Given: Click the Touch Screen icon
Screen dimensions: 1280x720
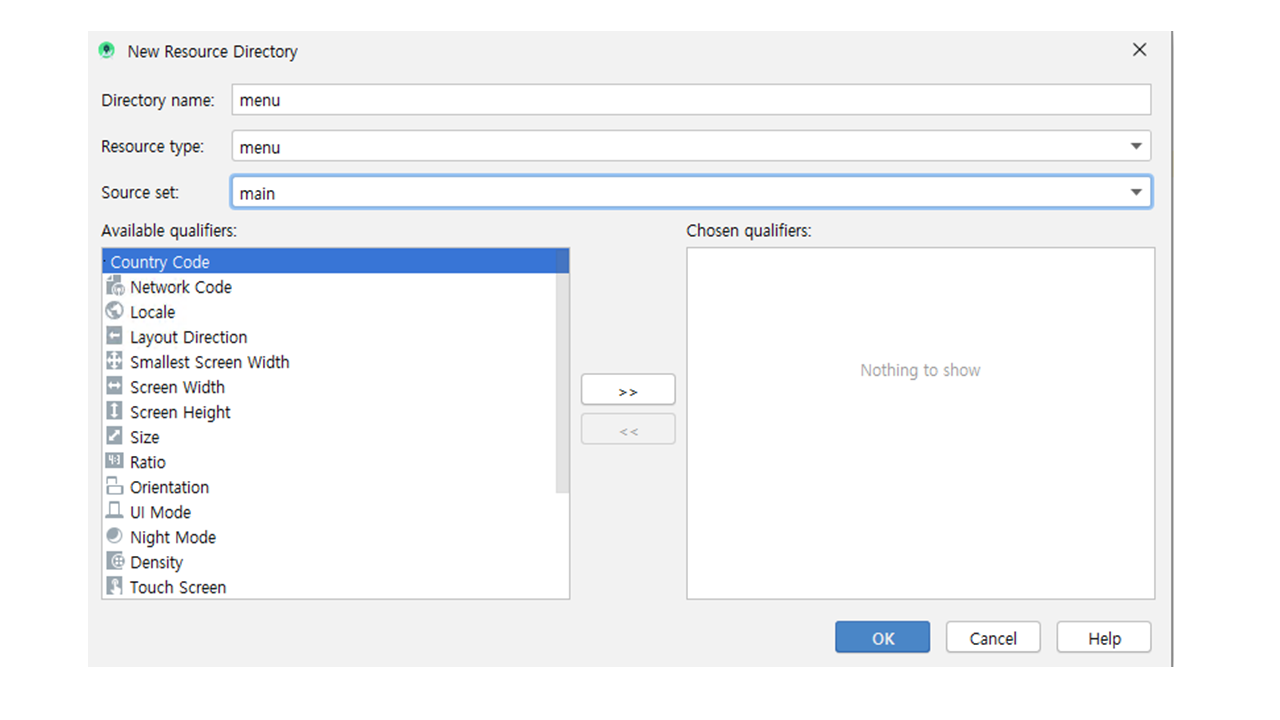Looking at the screenshot, I should pyautogui.click(x=114, y=586).
